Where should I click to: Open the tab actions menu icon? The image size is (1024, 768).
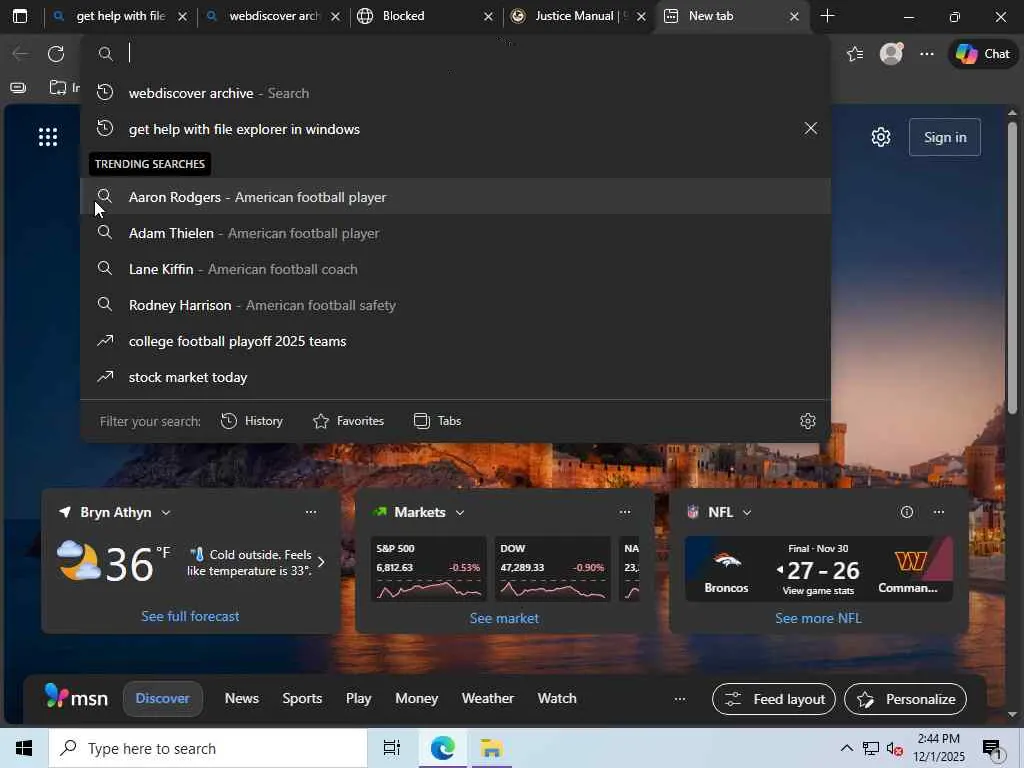point(20,16)
